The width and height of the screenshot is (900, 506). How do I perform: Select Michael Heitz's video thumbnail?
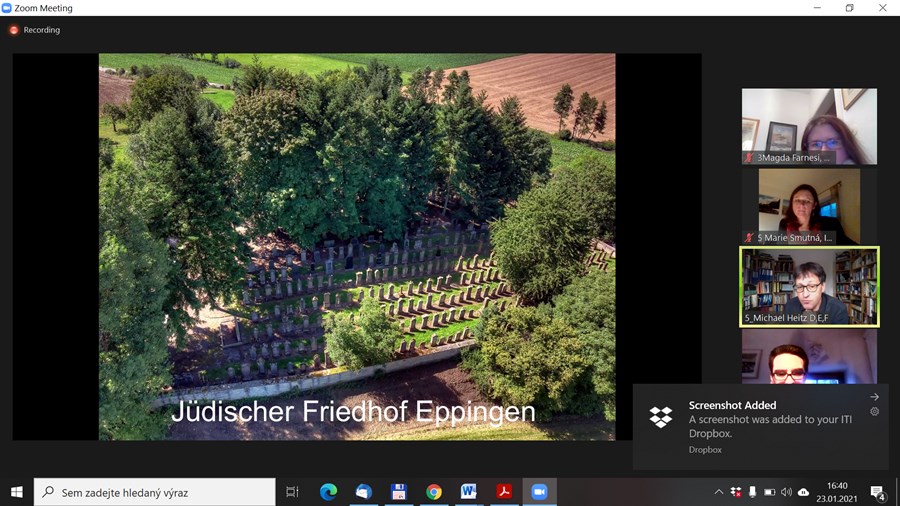pyautogui.click(x=809, y=285)
